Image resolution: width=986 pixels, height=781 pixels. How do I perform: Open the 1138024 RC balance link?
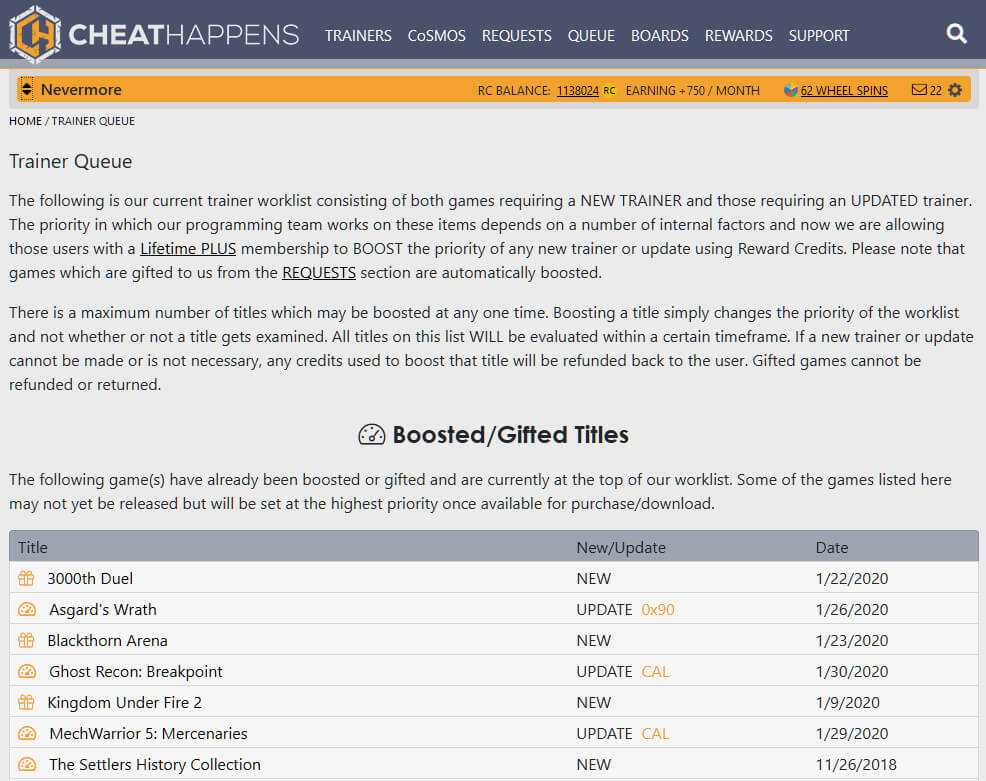click(577, 91)
